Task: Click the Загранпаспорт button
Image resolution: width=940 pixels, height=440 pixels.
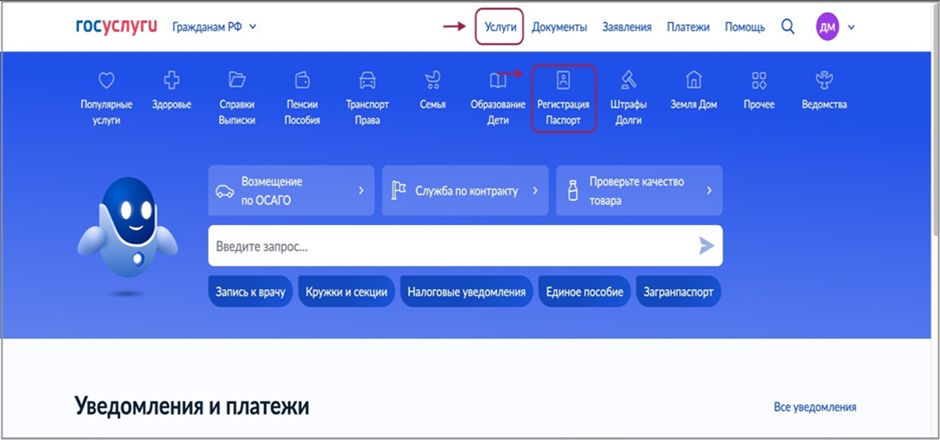Action: (679, 292)
